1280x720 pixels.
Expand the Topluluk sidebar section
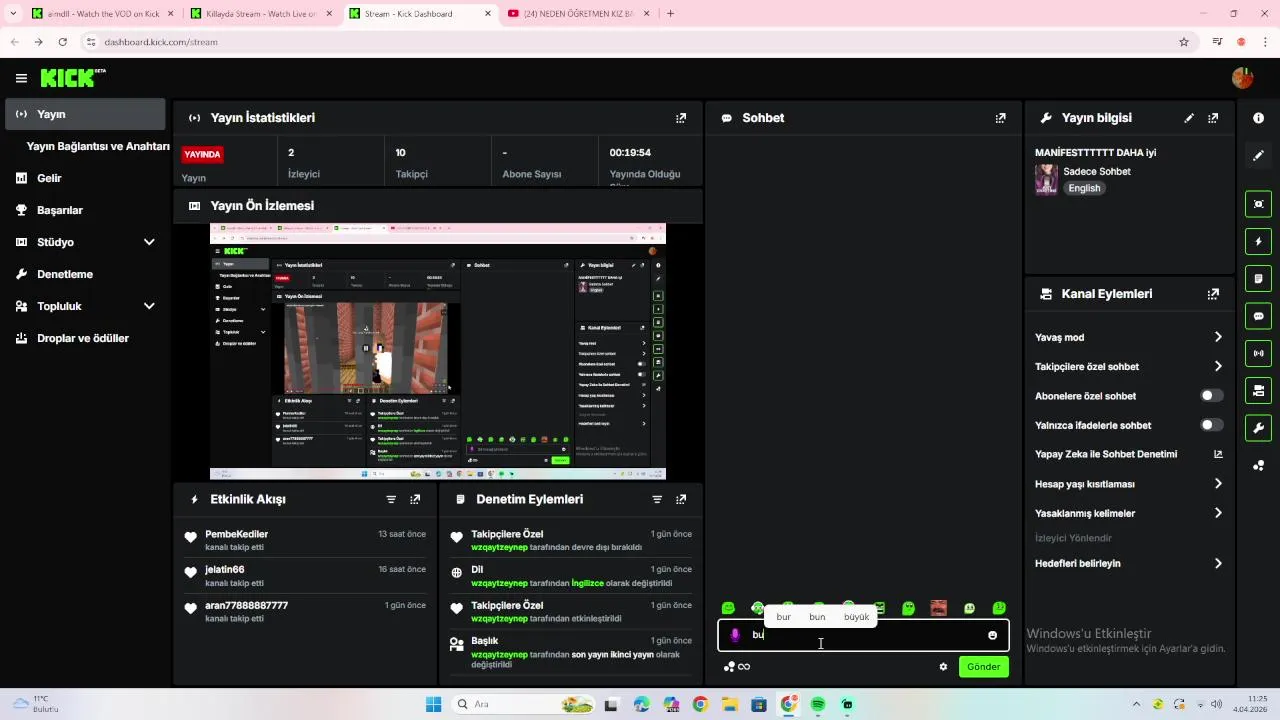click(x=149, y=306)
